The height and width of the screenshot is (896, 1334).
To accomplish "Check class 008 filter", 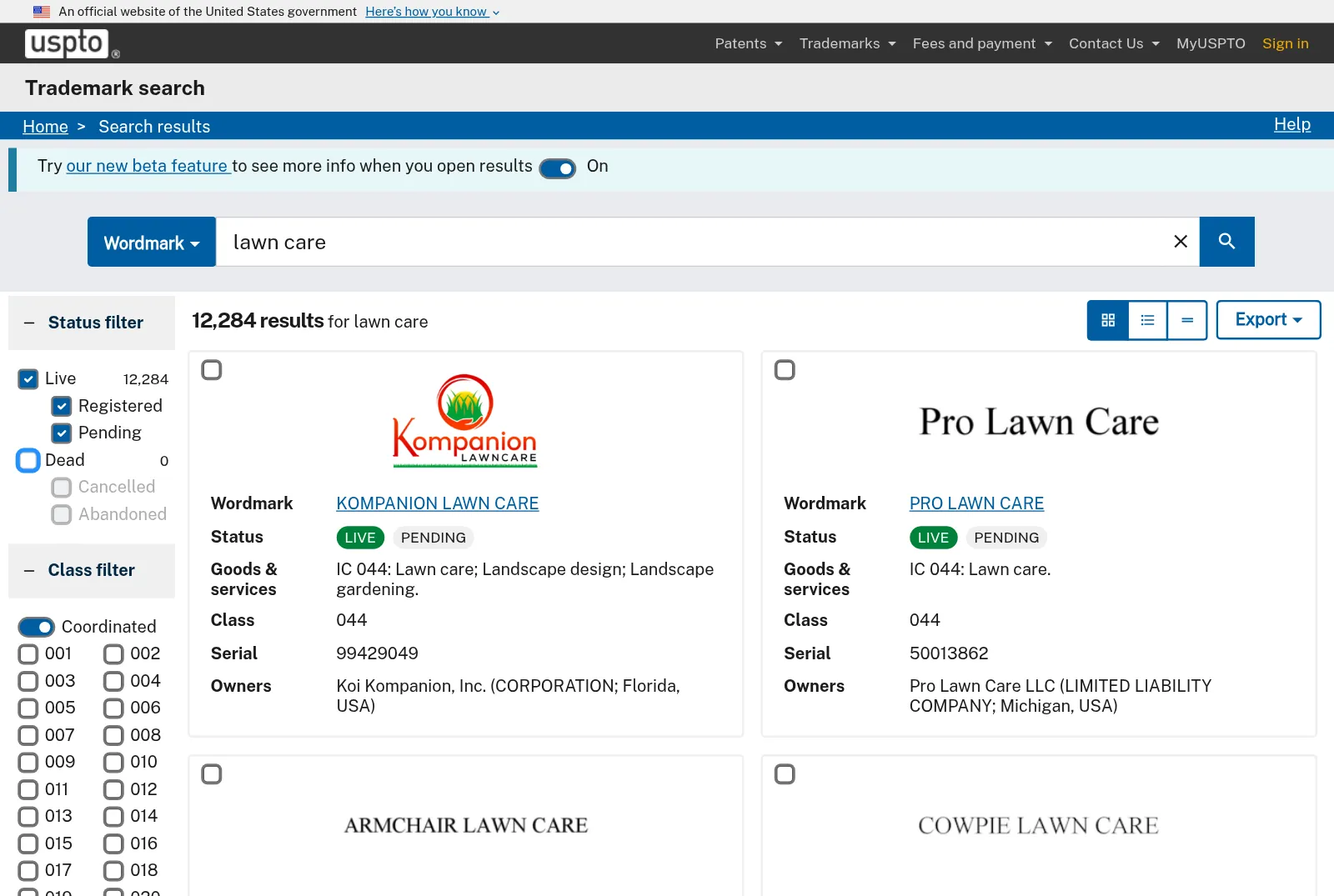I will click(113, 735).
